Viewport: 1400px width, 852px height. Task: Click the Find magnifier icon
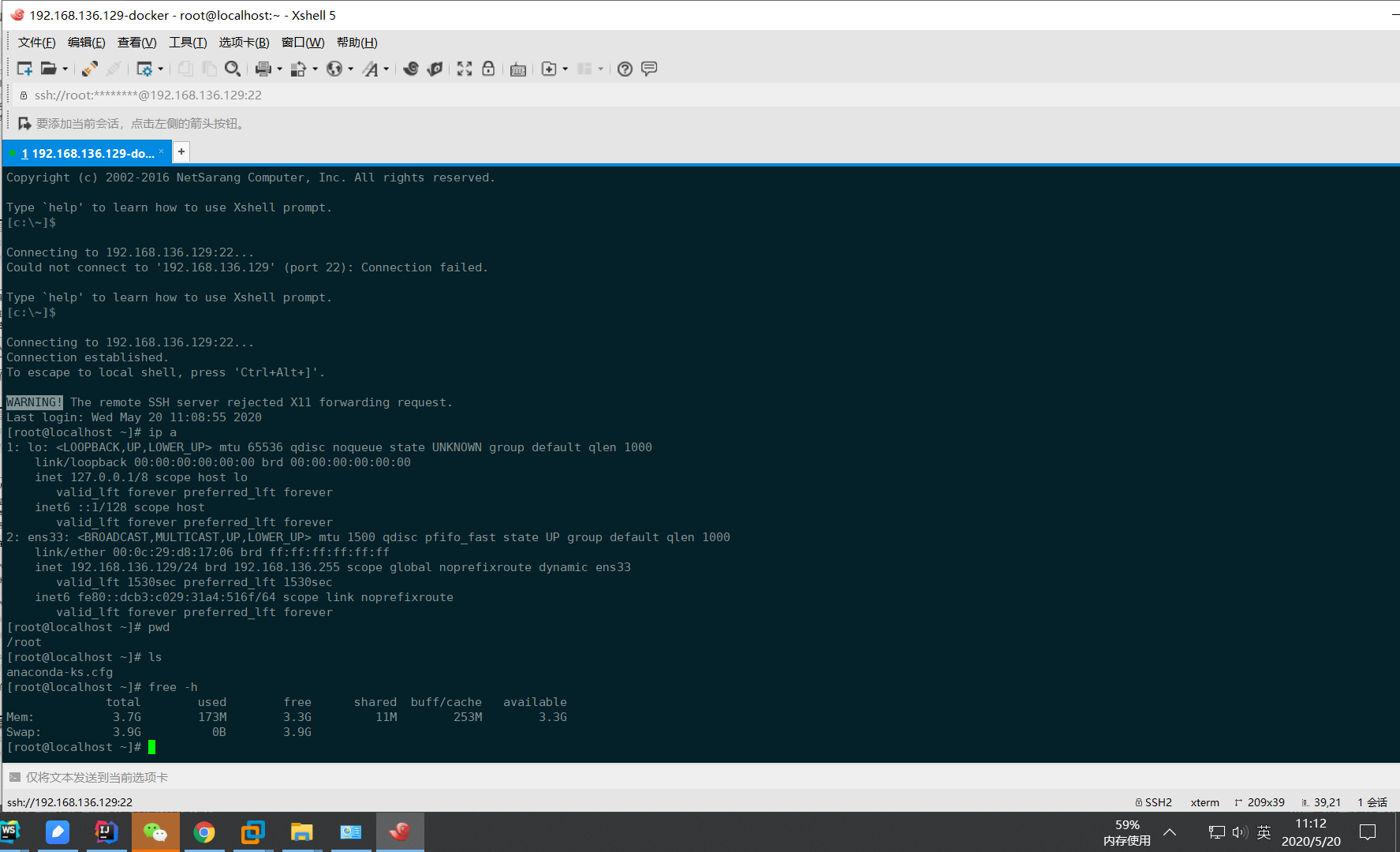click(x=233, y=69)
